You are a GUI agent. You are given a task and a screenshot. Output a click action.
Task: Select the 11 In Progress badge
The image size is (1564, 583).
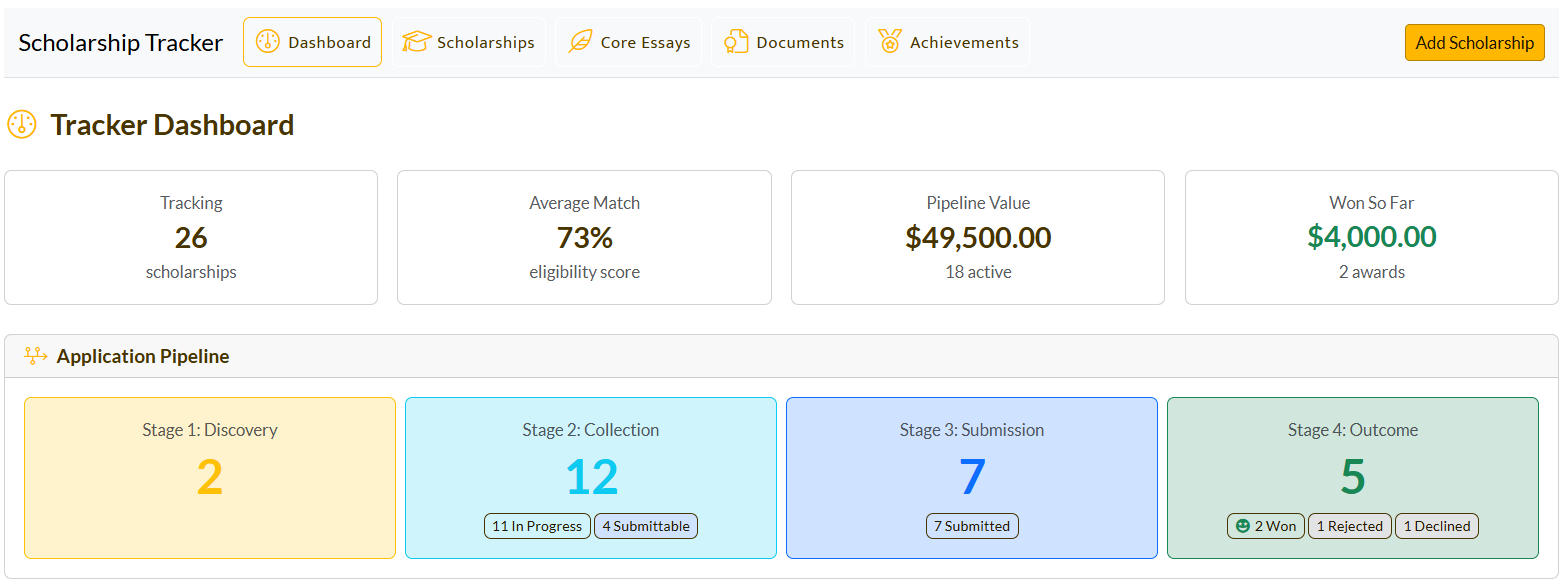click(x=537, y=526)
